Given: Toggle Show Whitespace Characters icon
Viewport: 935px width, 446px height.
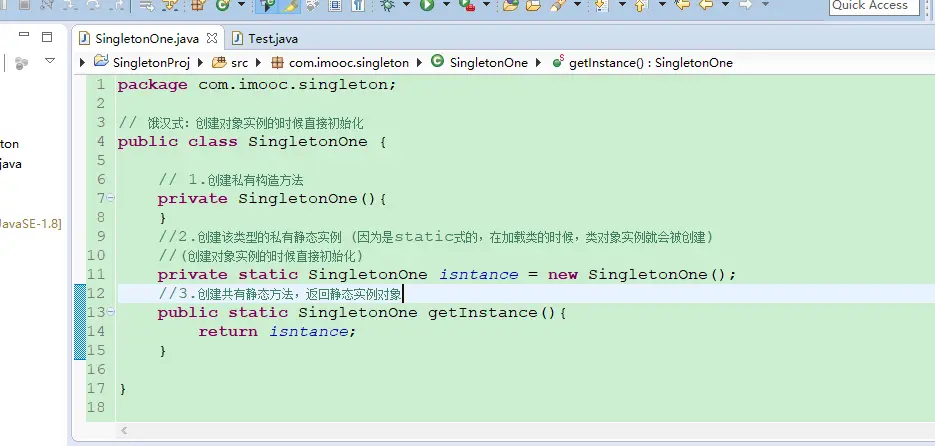Looking at the screenshot, I should tap(358, 5).
